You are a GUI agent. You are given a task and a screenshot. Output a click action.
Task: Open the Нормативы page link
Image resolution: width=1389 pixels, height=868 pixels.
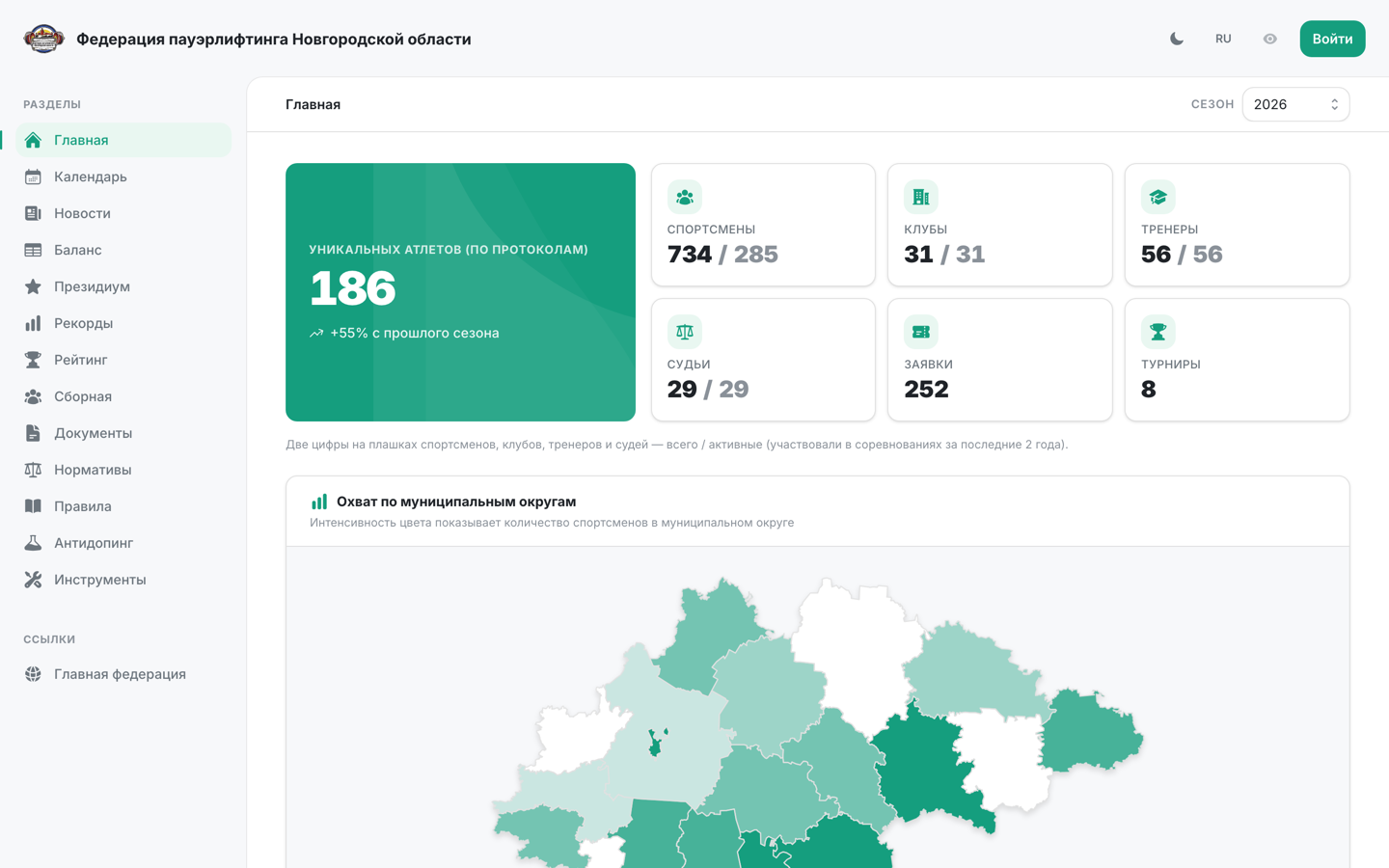tap(123, 470)
